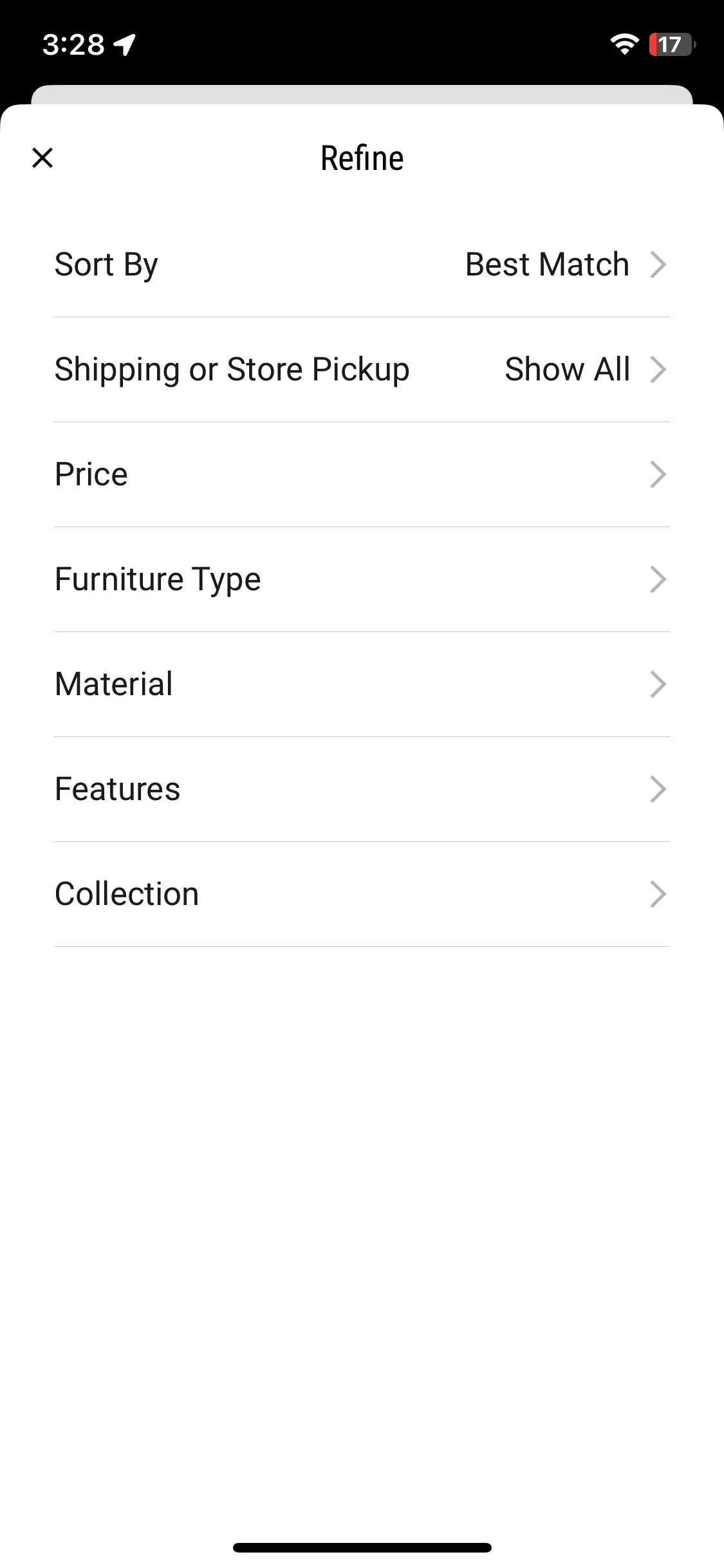Open the Material filter
Image resolution: width=724 pixels, height=1568 pixels.
[x=362, y=684]
